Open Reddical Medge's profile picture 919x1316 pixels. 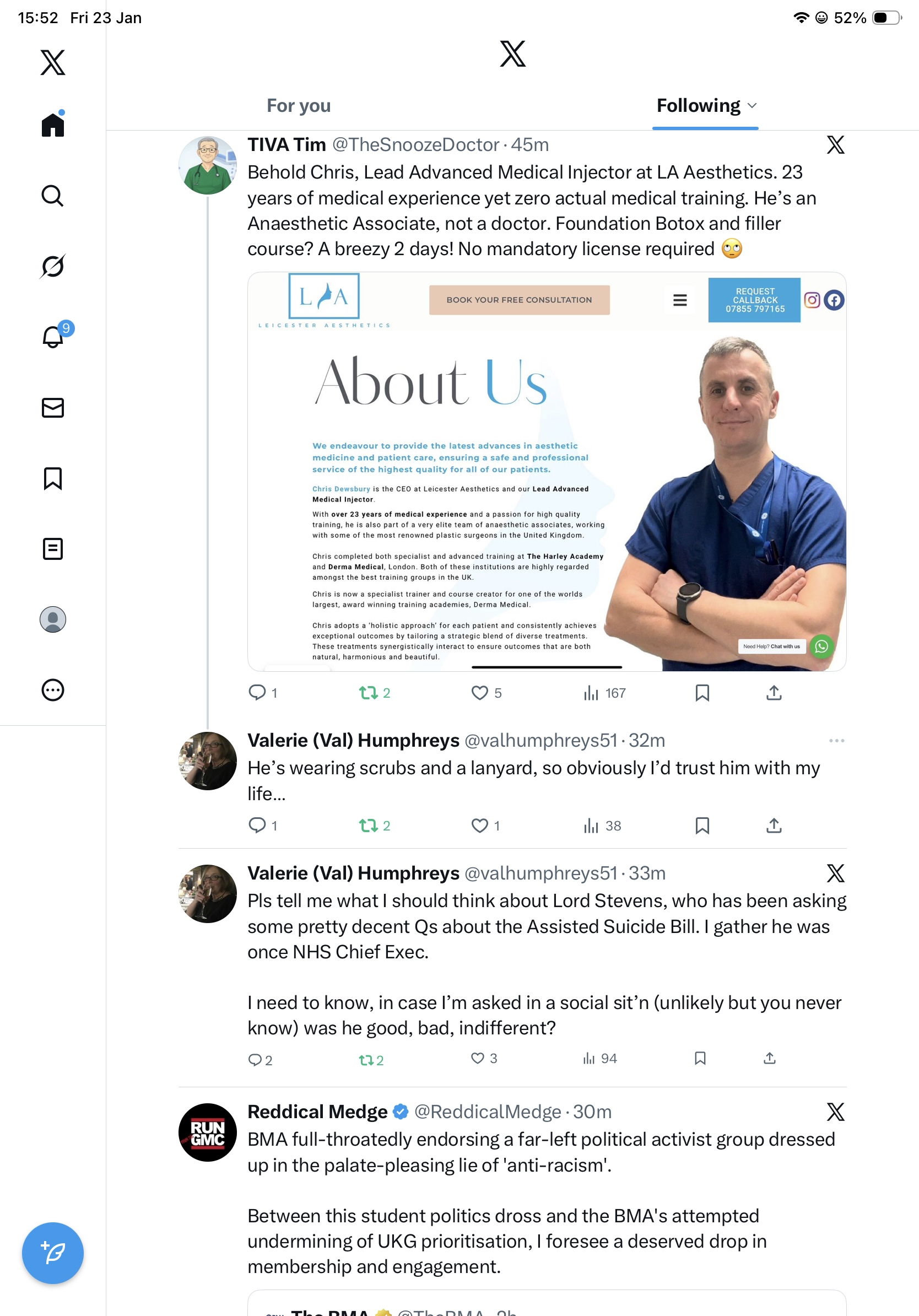coord(207,1132)
